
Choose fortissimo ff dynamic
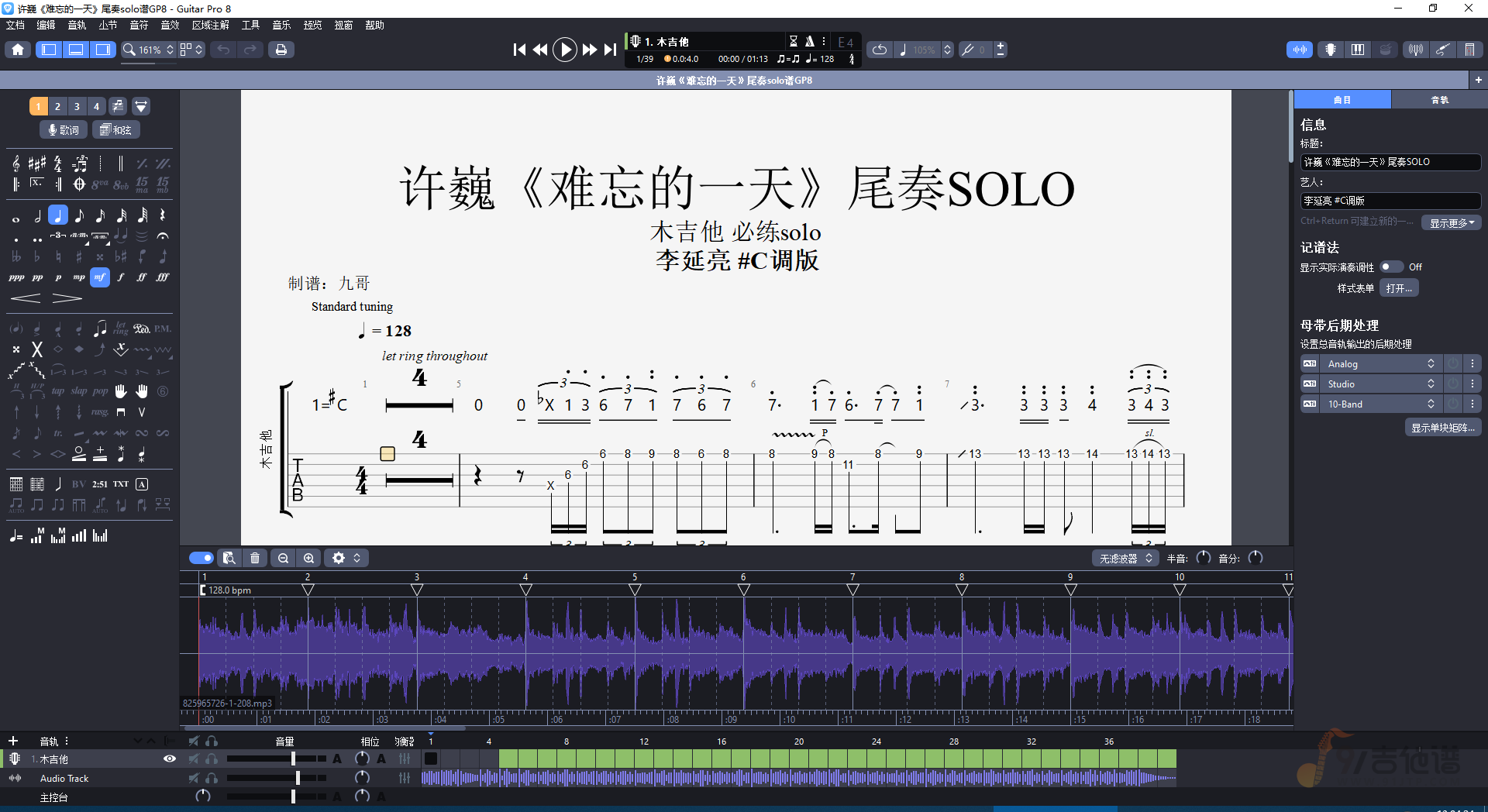tap(142, 277)
